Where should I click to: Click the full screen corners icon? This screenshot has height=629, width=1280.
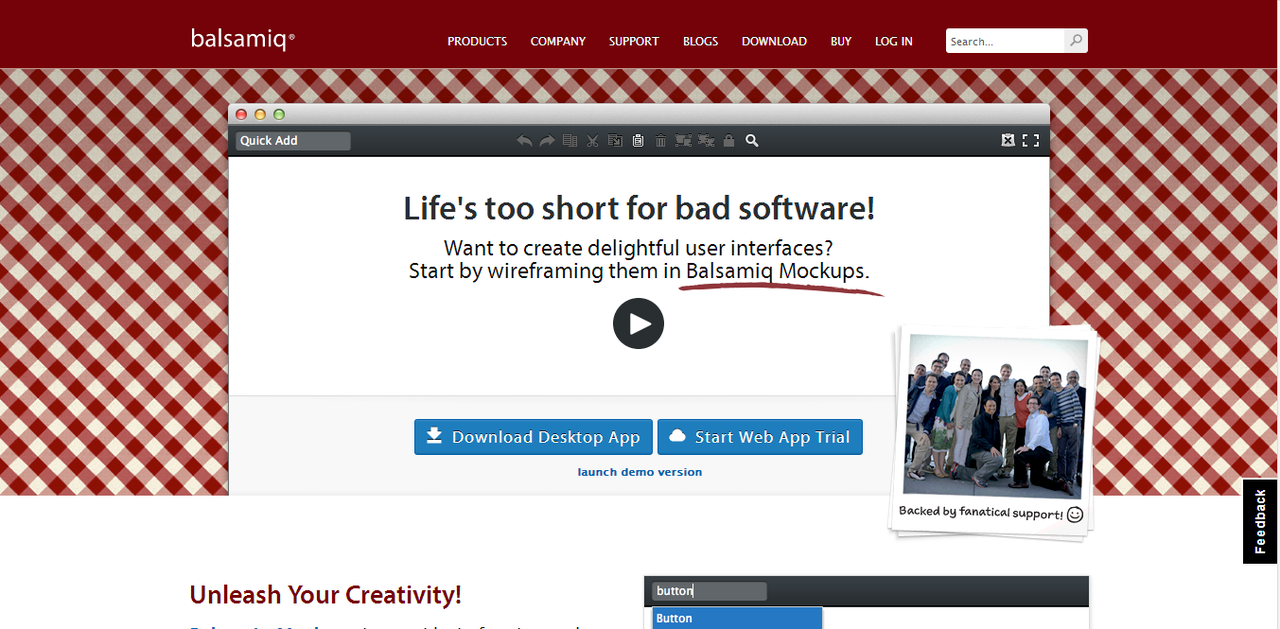tap(1031, 141)
